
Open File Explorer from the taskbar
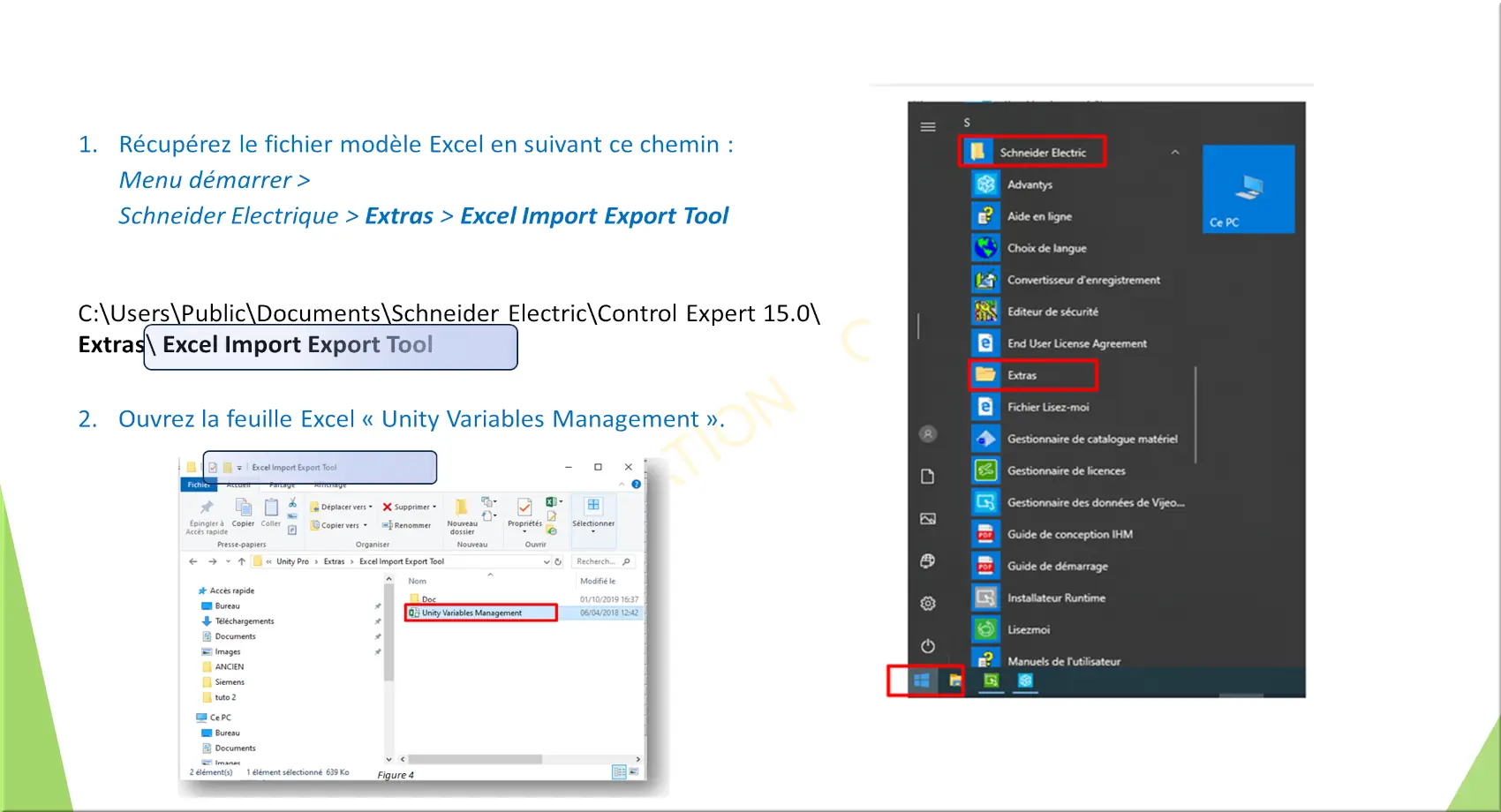(x=955, y=680)
